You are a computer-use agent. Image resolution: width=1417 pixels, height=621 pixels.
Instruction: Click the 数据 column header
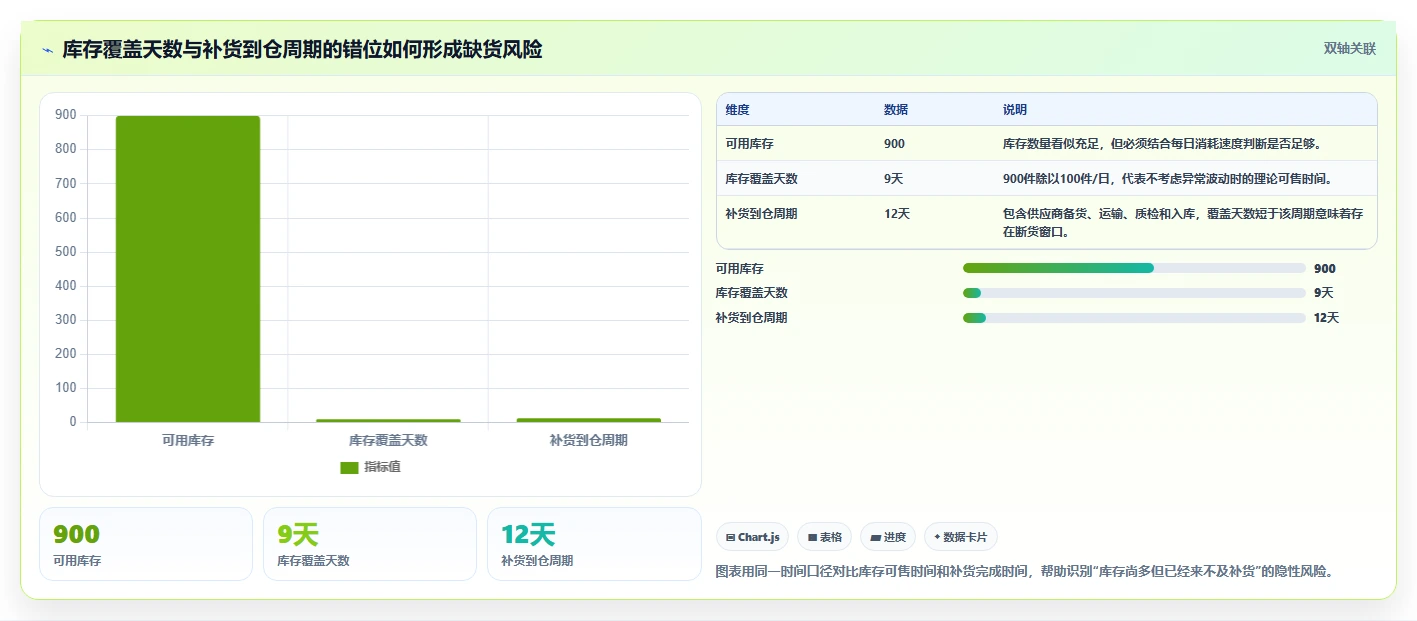(x=896, y=110)
